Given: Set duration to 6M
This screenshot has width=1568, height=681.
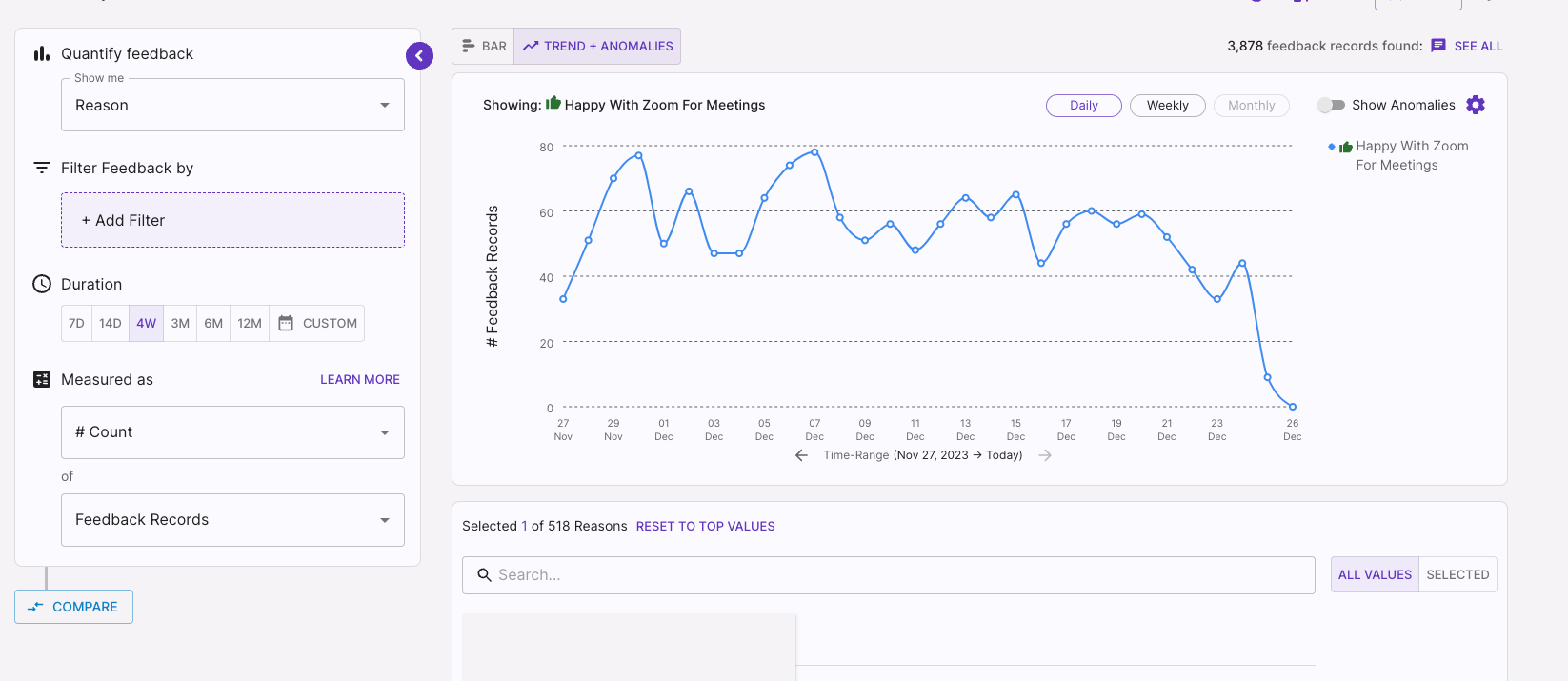Looking at the screenshot, I should coord(213,323).
